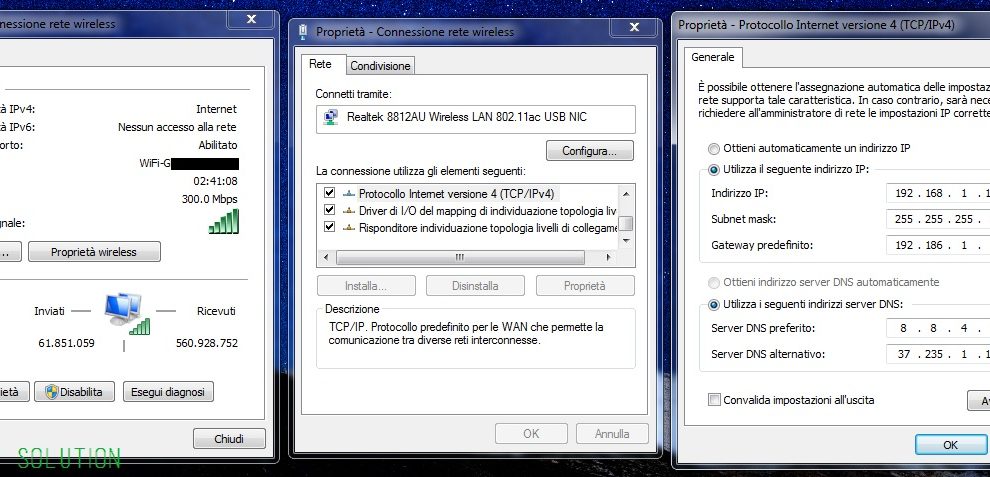Click the Driver di I/O mapping item icon
Image resolution: width=990 pixels, height=477 pixels.
coord(349,210)
